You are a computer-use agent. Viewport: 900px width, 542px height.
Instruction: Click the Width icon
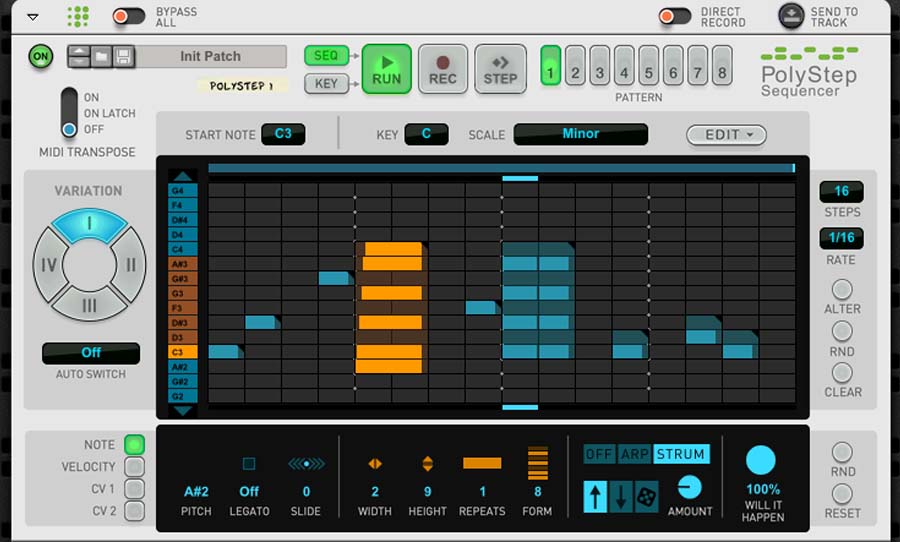(x=375, y=463)
